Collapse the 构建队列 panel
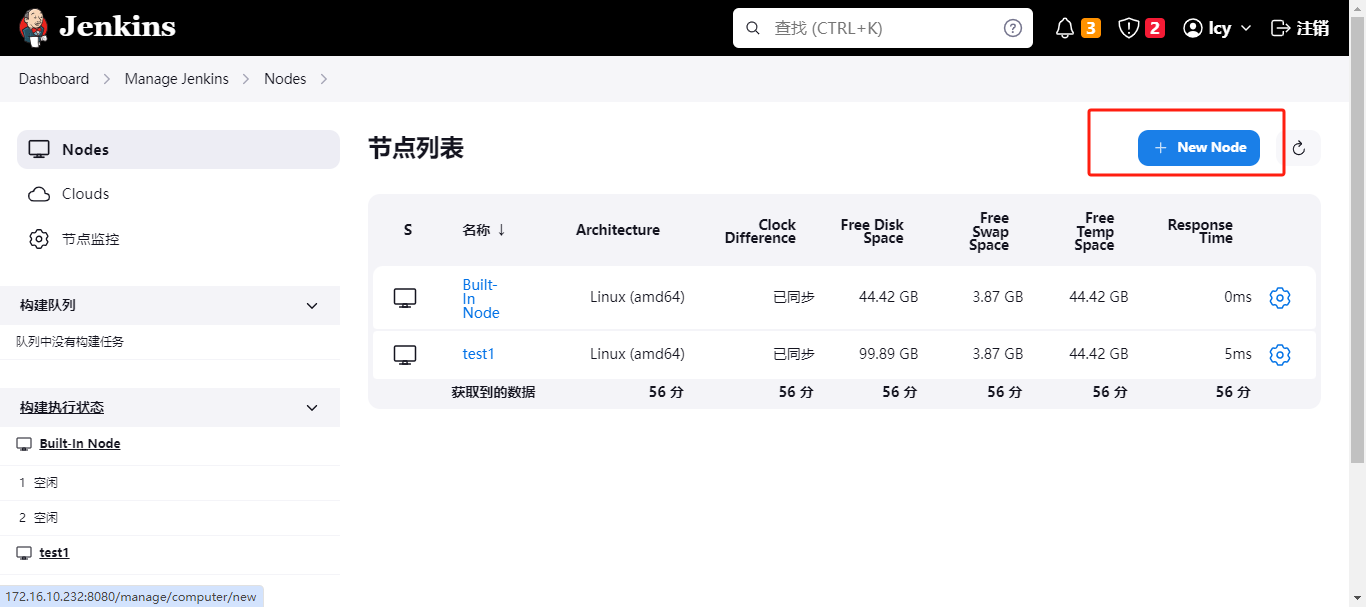Viewport: 1366px width, 607px height. coord(312,305)
